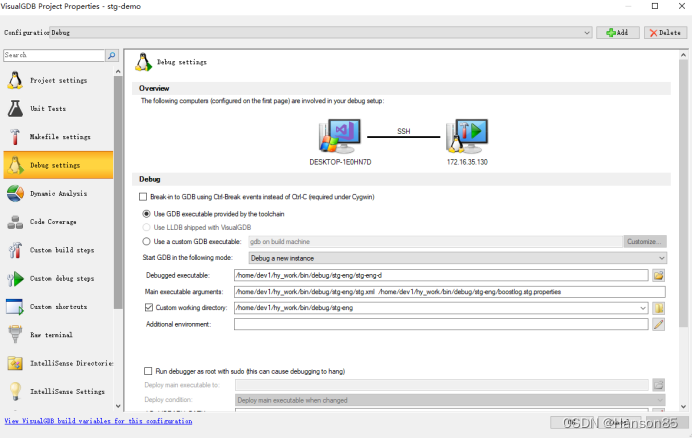Open the Configuration Debug dropdown

(321, 33)
